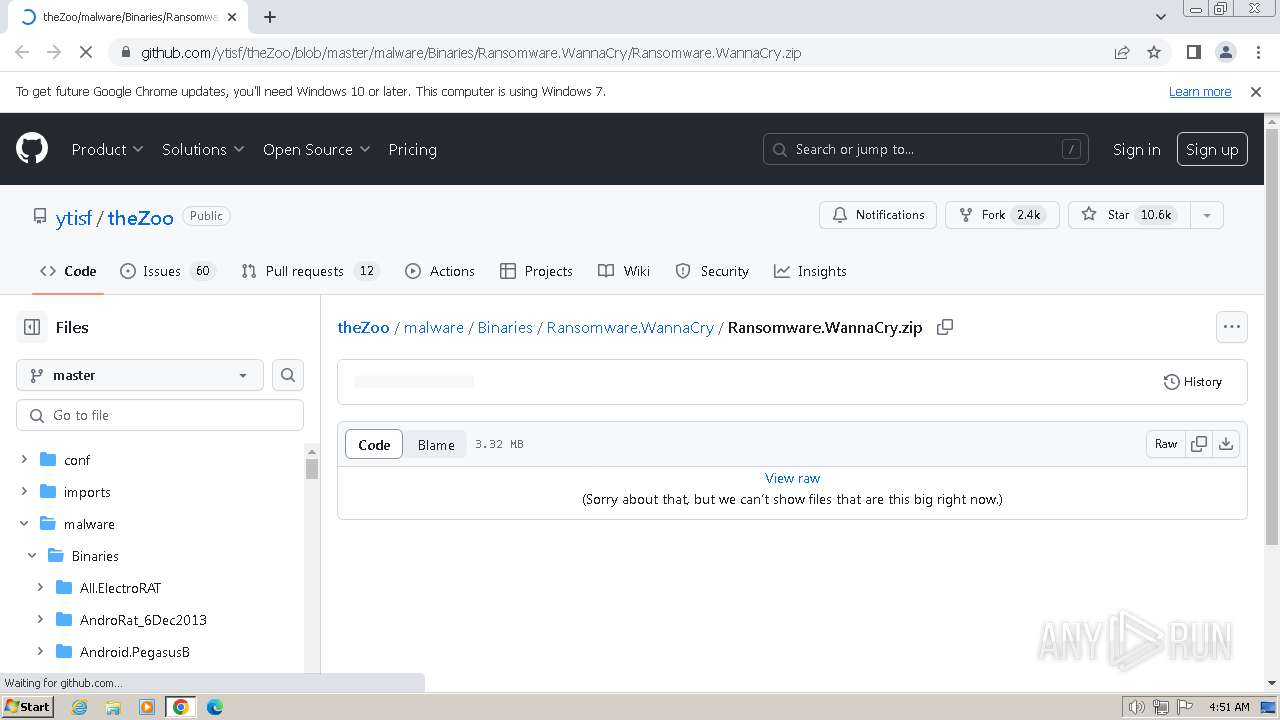This screenshot has width=1280, height=720.
Task: Collapse the Binaries folder chevron
Action: pyautogui.click(x=32, y=556)
